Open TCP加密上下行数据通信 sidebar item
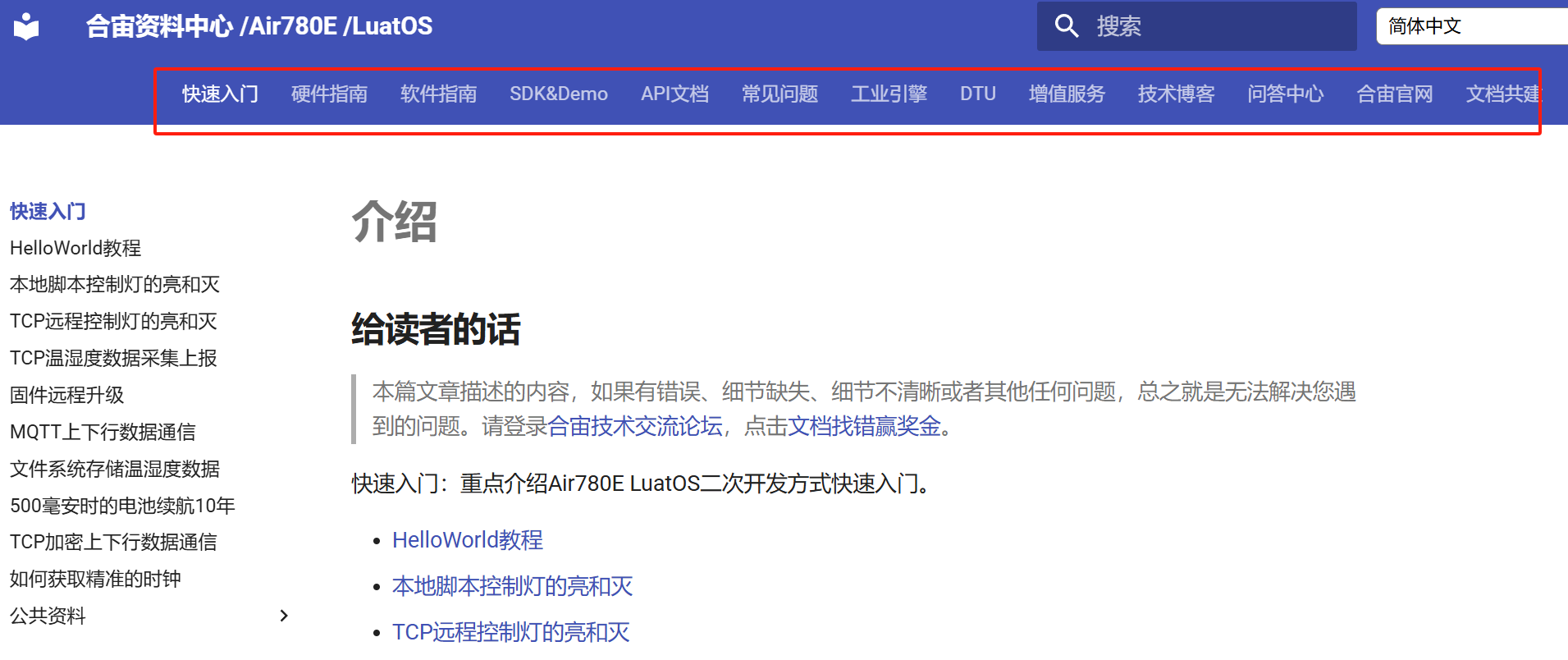Image resolution: width=1568 pixels, height=660 pixels. 113,542
